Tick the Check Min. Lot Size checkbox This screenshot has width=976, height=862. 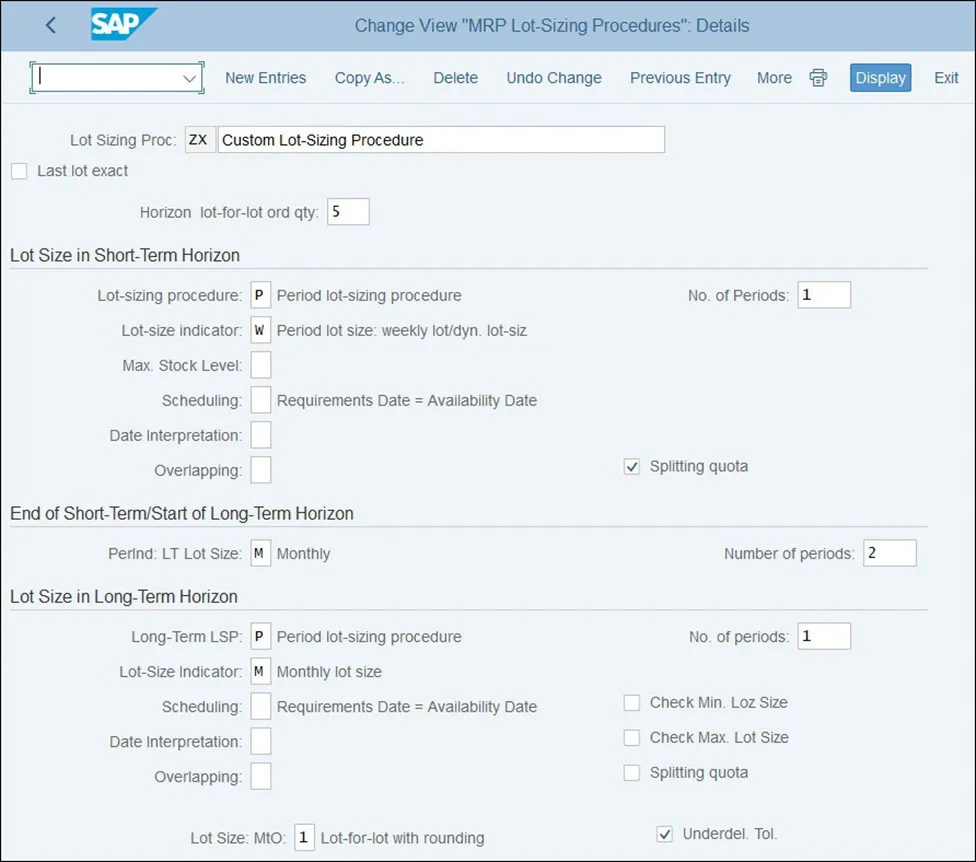click(632, 703)
